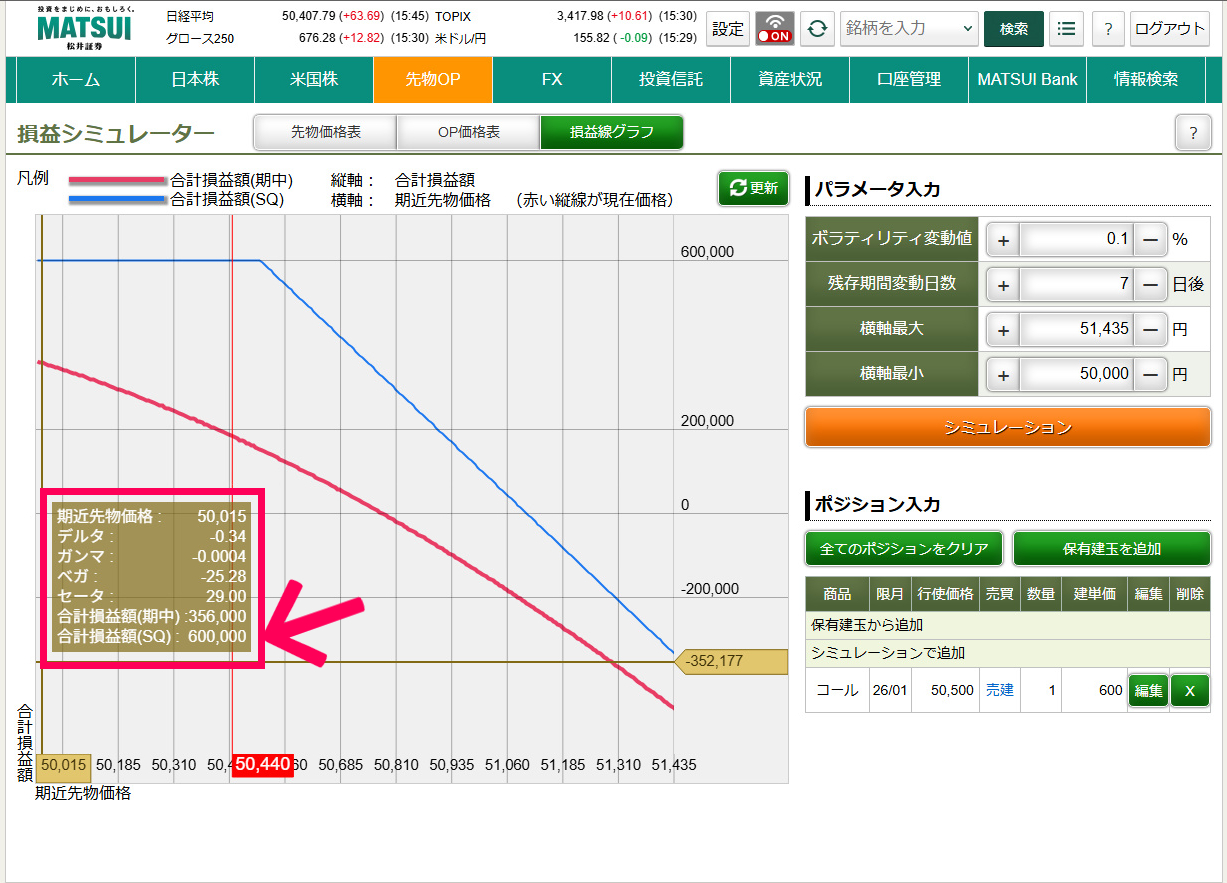Decrease remaining days with minus button

[1150, 285]
